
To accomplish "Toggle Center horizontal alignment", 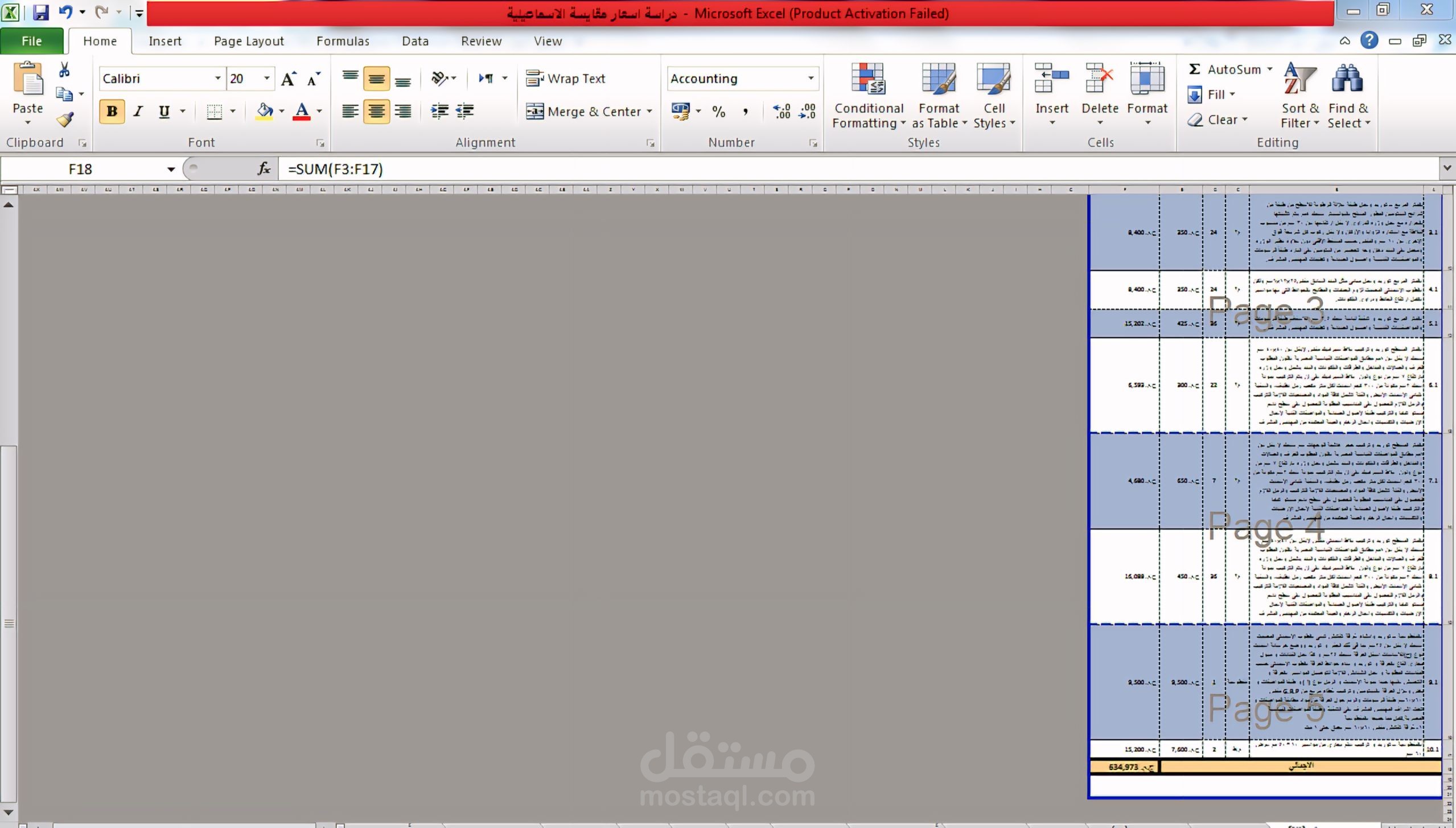I will click(376, 111).
